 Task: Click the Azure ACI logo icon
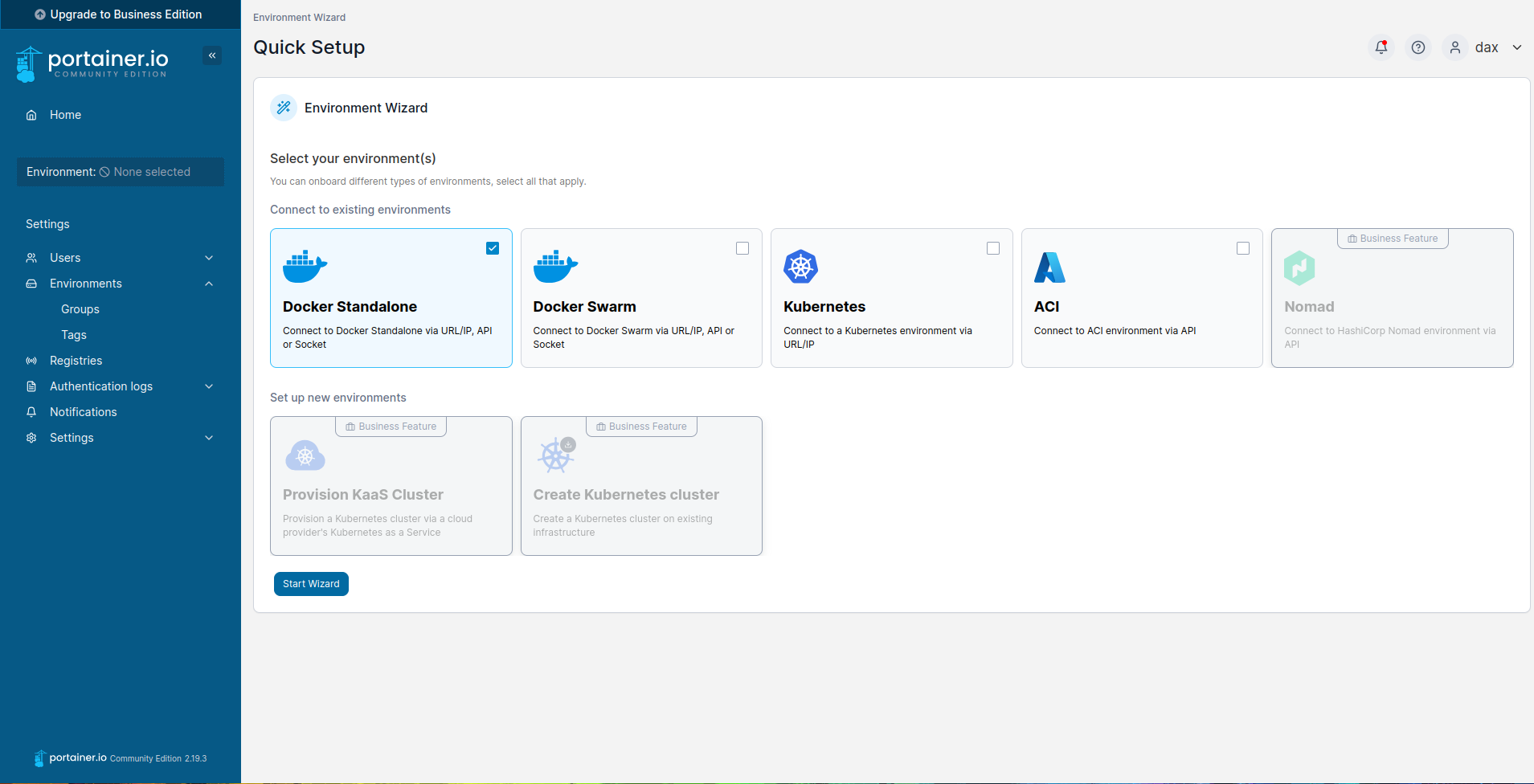coord(1049,267)
